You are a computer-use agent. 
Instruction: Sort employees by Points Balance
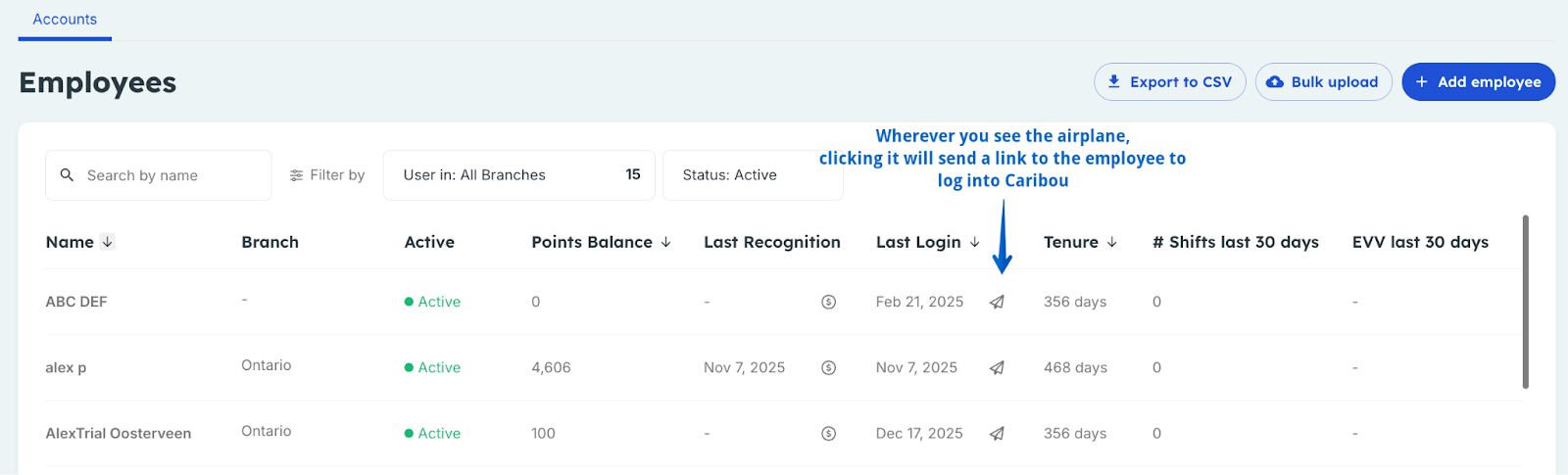[665, 242]
